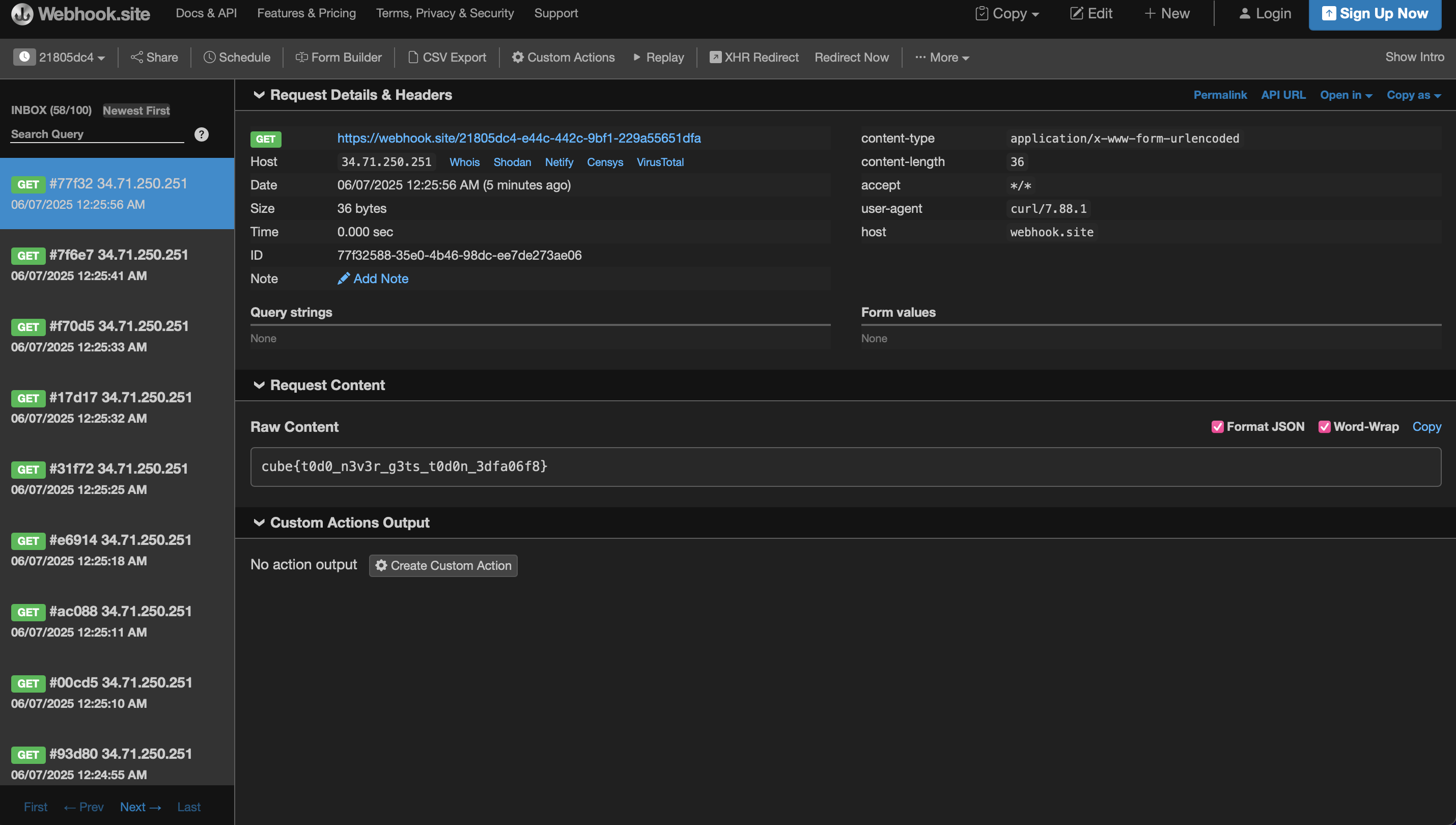
Task: Click CSV Export in the toolbar
Action: (x=447, y=57)
